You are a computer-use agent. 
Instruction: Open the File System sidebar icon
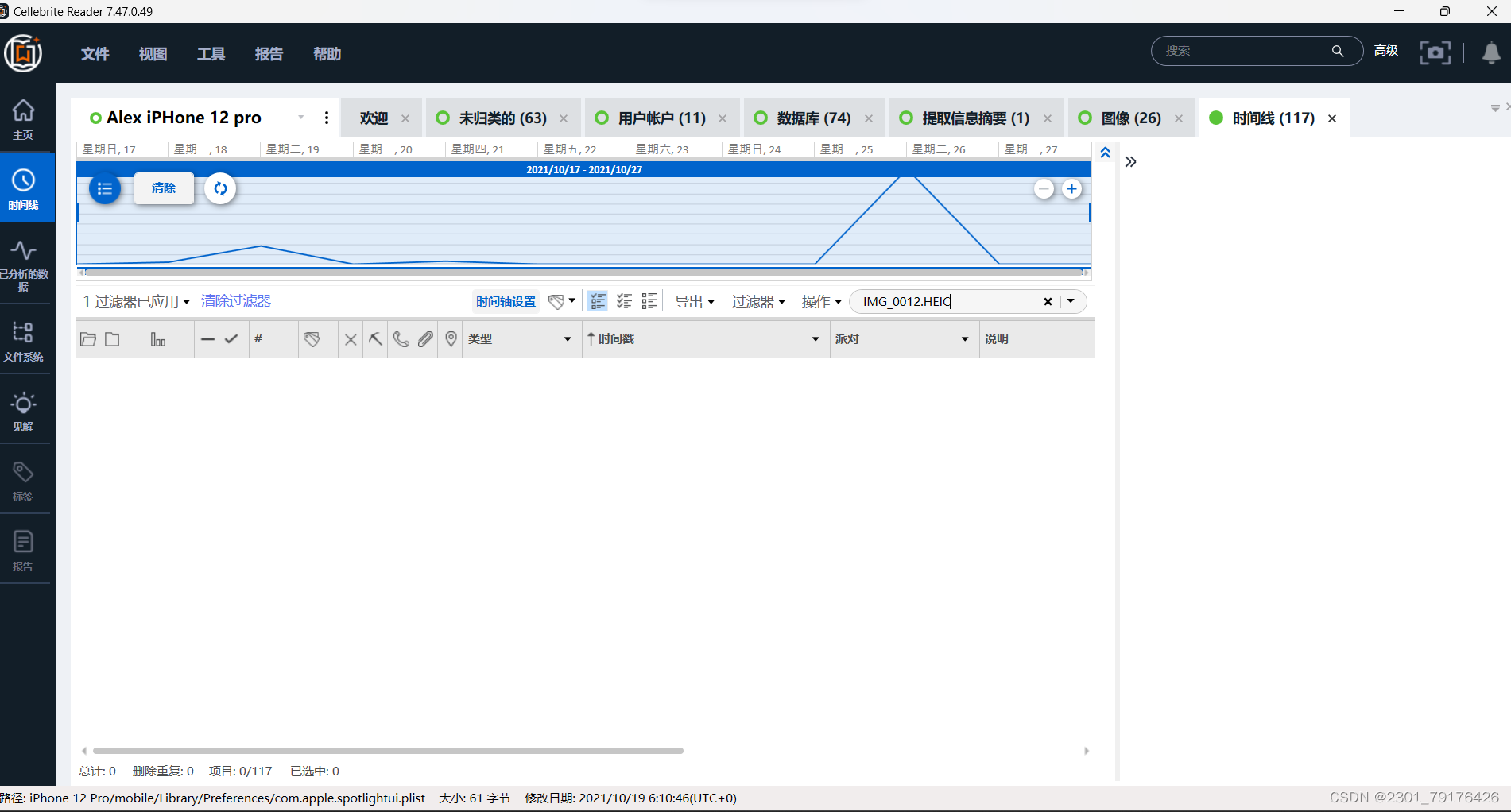[23, 342]
